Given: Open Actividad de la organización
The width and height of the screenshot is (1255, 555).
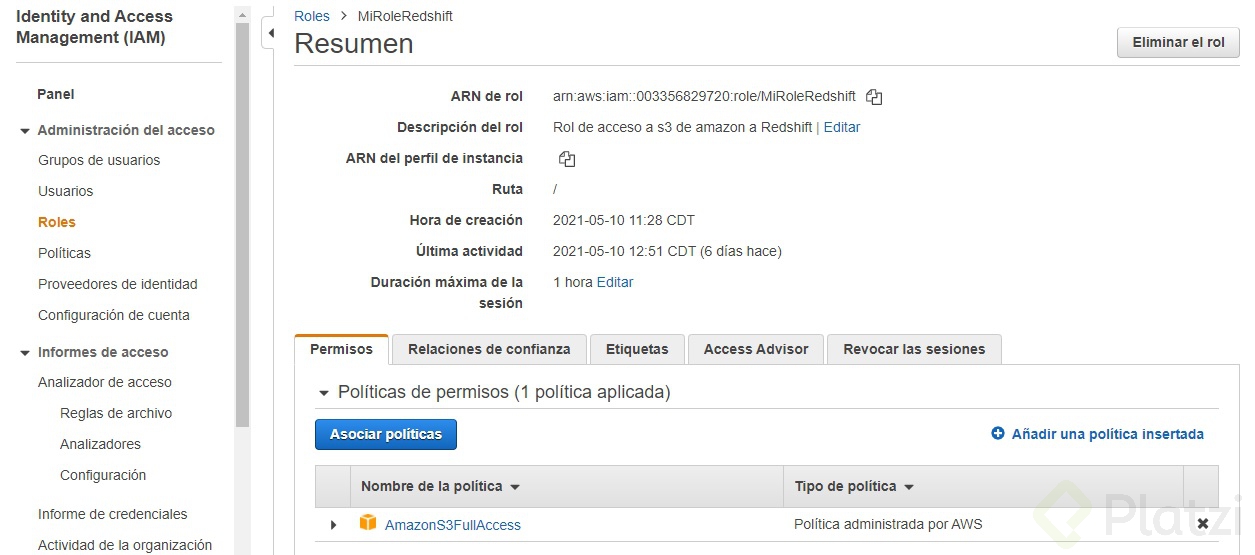Looking at the screenshot, I should tap(125, 545).
